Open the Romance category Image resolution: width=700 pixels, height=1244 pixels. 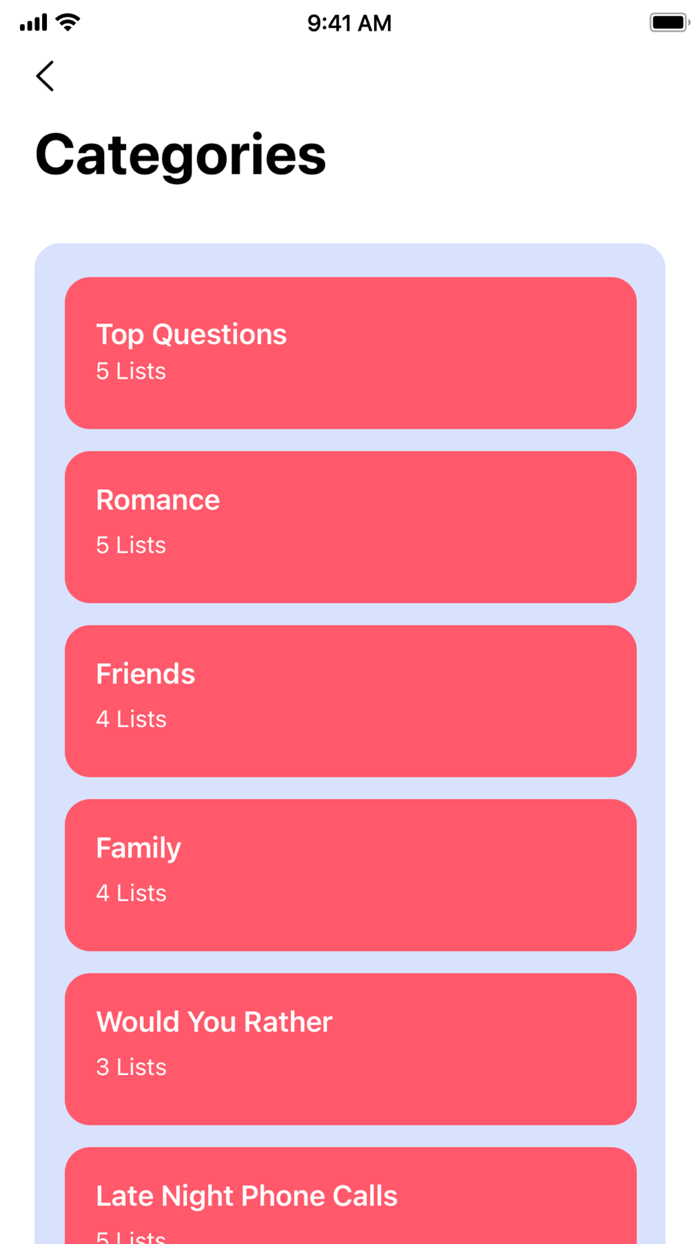coord(350,526)
